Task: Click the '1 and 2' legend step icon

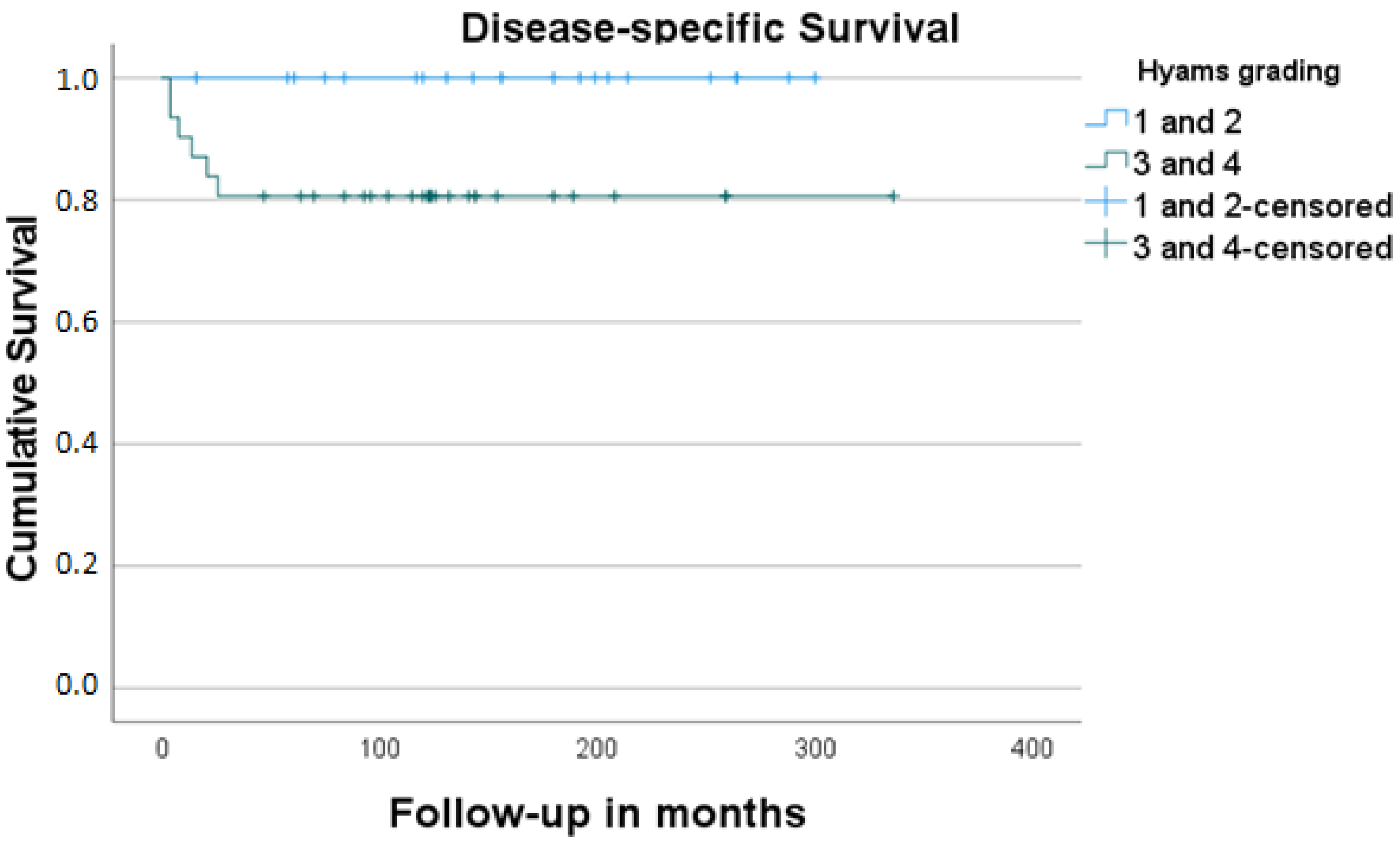Action: (1106, 118)
